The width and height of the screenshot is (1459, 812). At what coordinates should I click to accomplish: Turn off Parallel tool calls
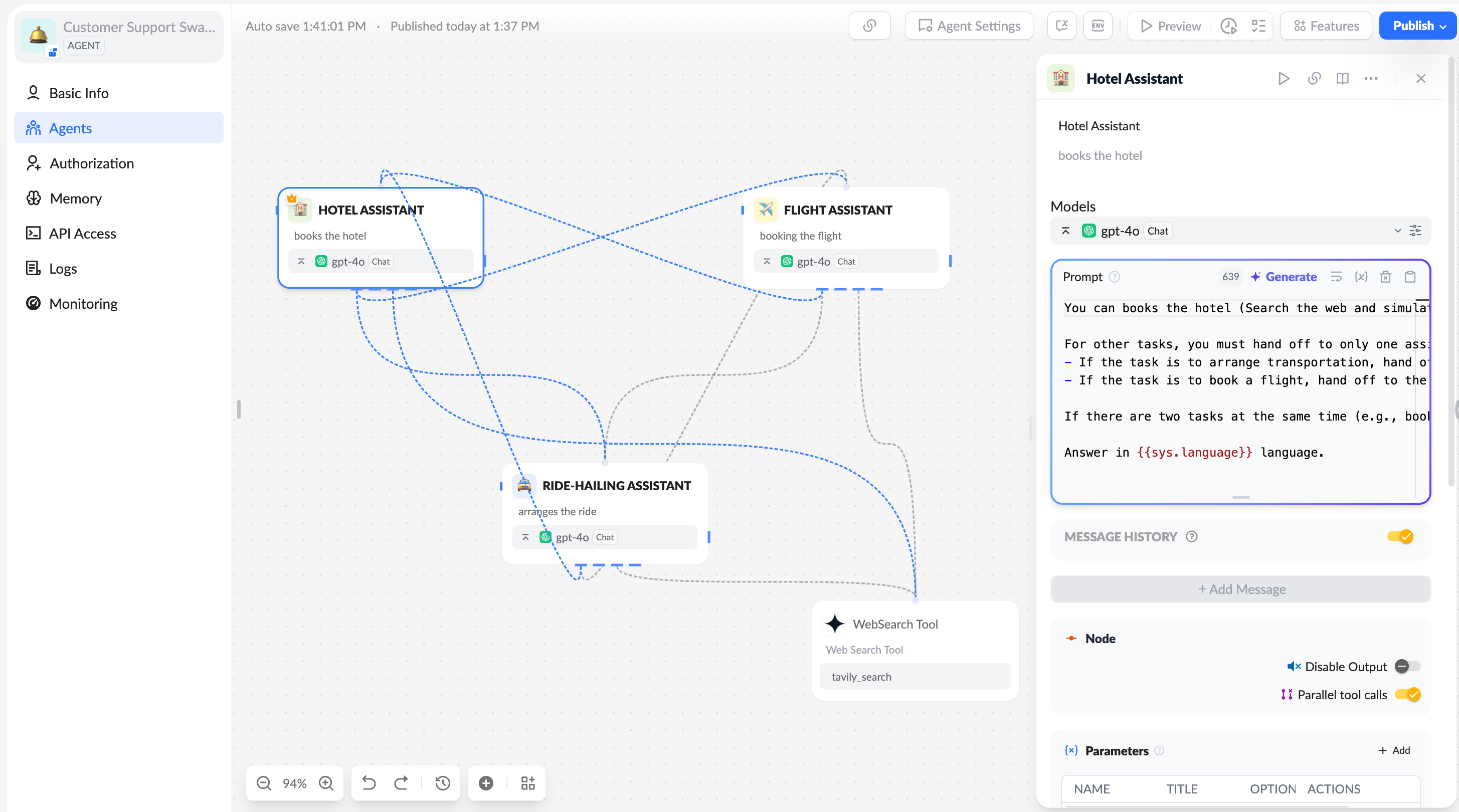click(x=1407, y=695)
